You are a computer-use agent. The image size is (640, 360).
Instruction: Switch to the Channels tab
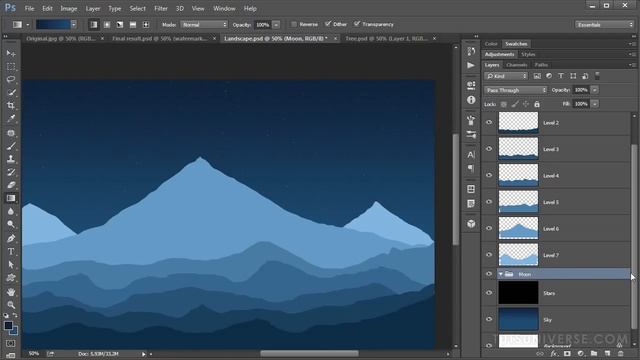516,65
